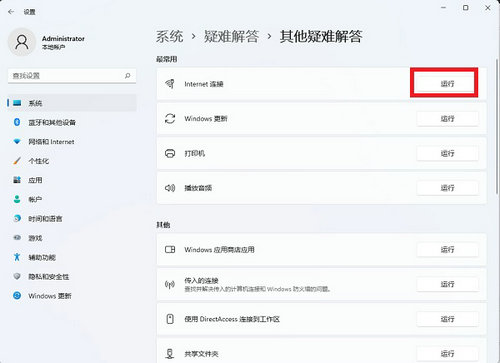Open the Administrator profile avatar
Screen dimensions: 500x363
coord(22,42)
